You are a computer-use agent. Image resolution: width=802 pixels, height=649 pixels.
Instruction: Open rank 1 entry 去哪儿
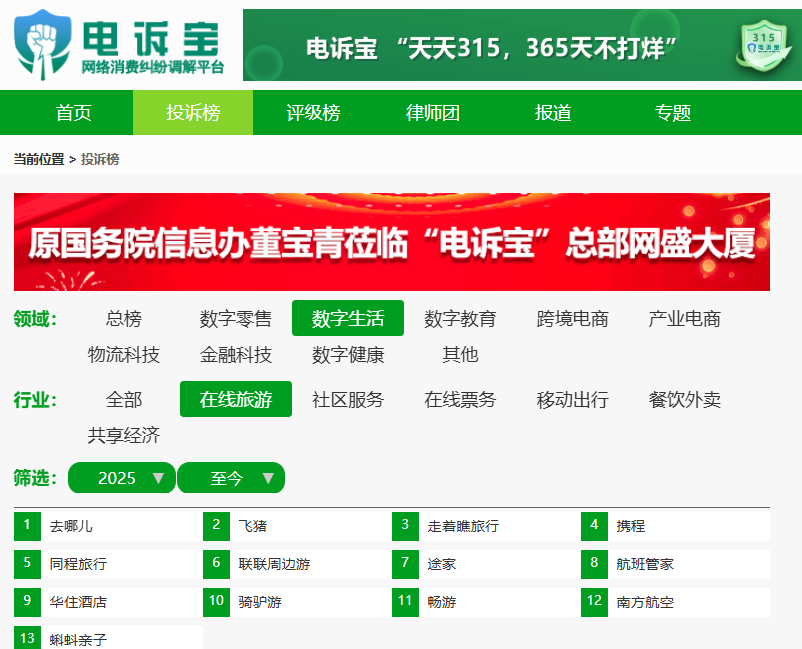pos(108,526)
